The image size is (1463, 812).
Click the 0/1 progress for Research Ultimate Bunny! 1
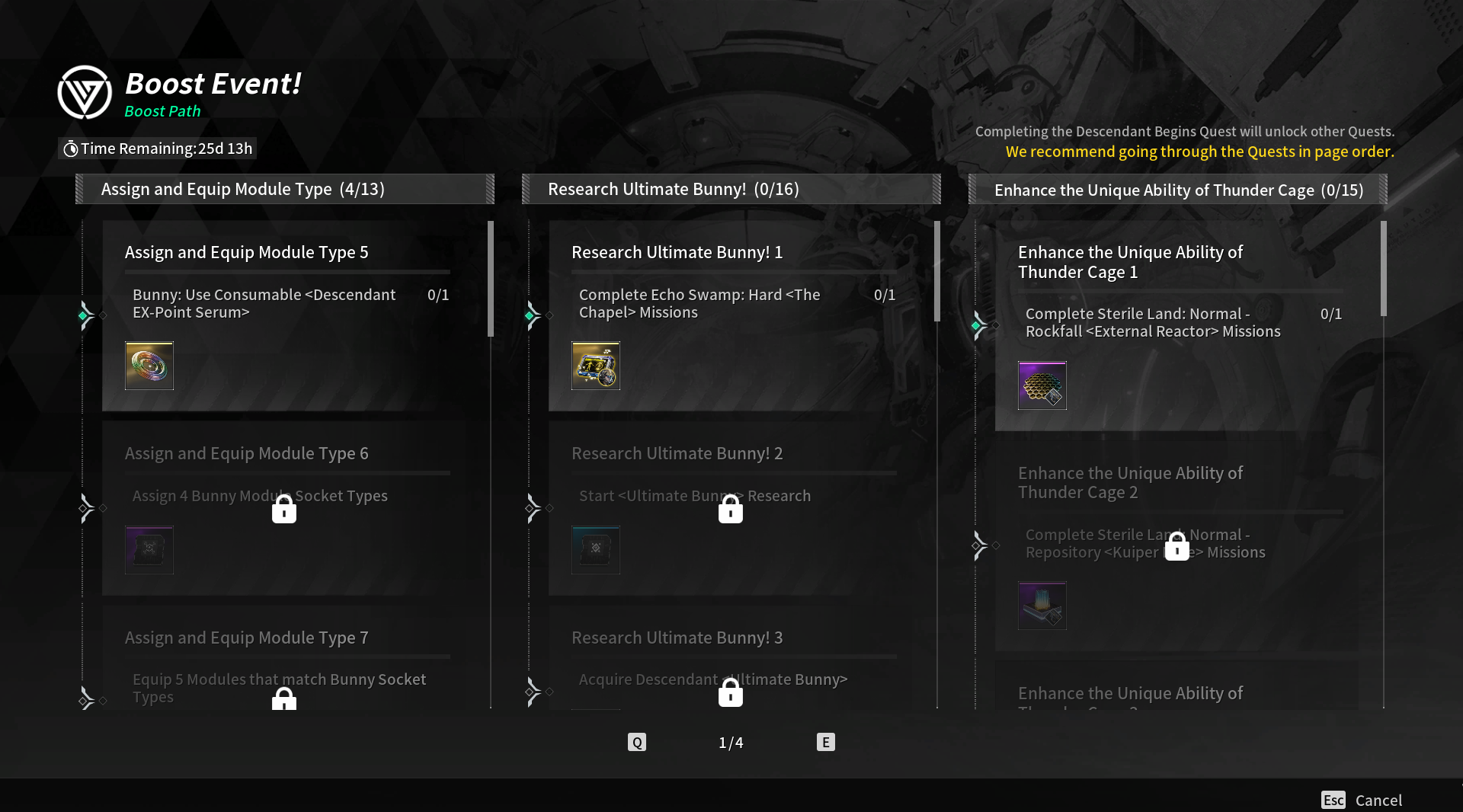coord(885,295)
